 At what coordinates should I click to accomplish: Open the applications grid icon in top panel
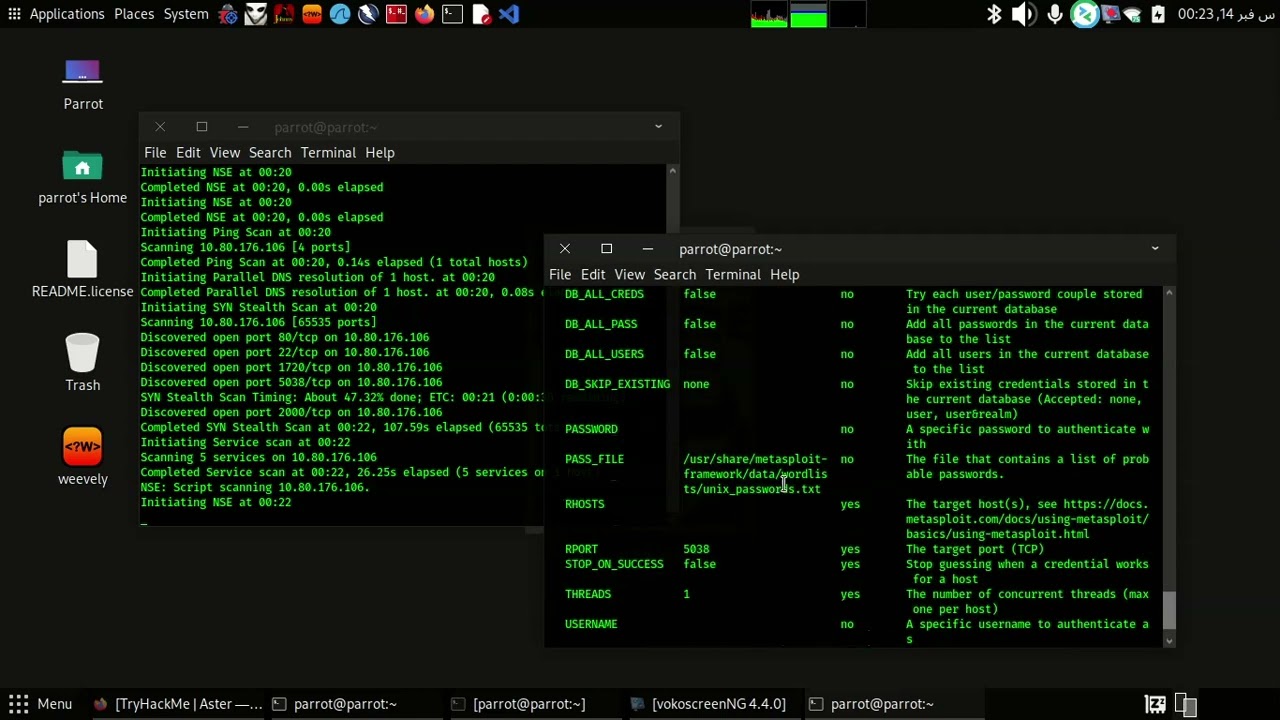[14, 14]
